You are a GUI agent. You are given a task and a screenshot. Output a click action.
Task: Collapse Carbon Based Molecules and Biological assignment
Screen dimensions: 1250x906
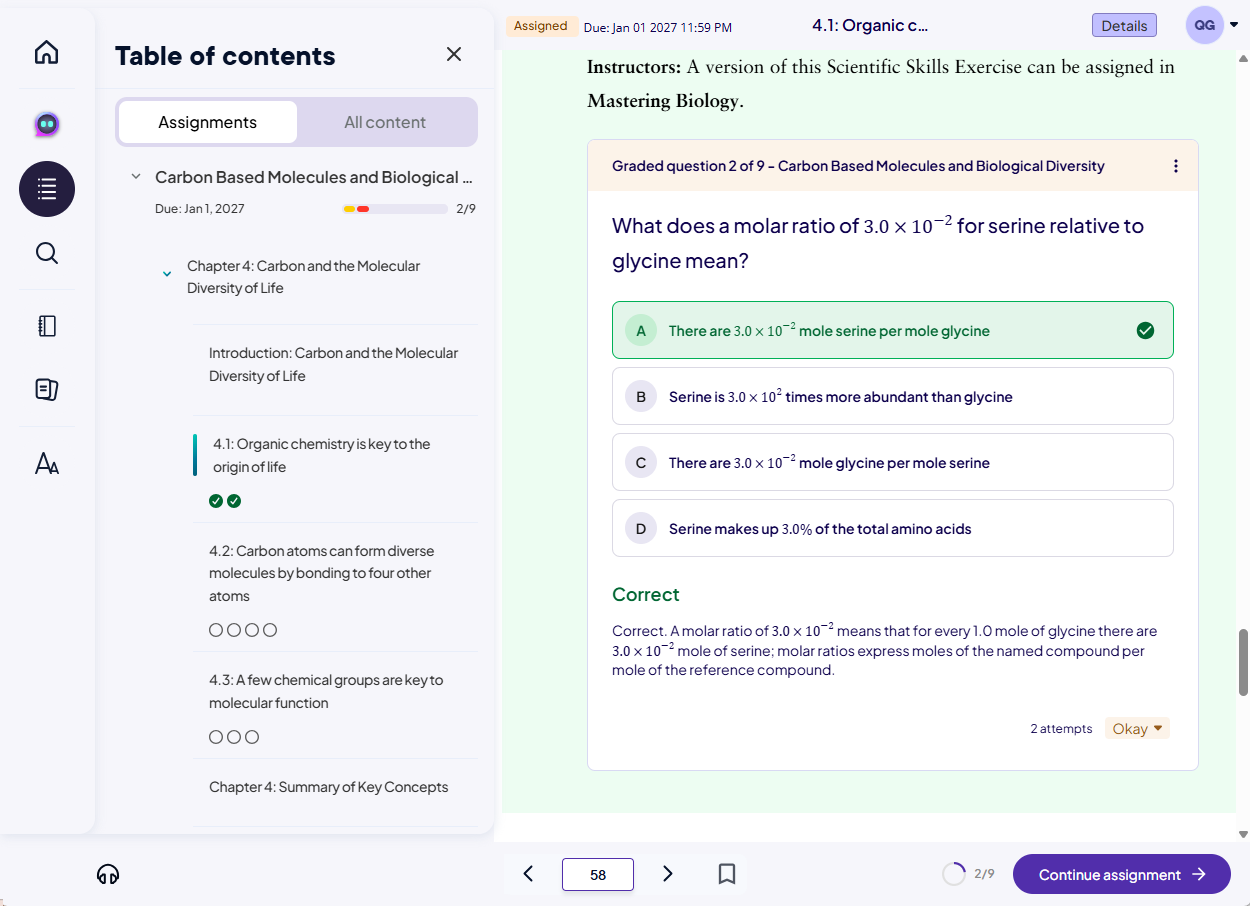point(136,177)
